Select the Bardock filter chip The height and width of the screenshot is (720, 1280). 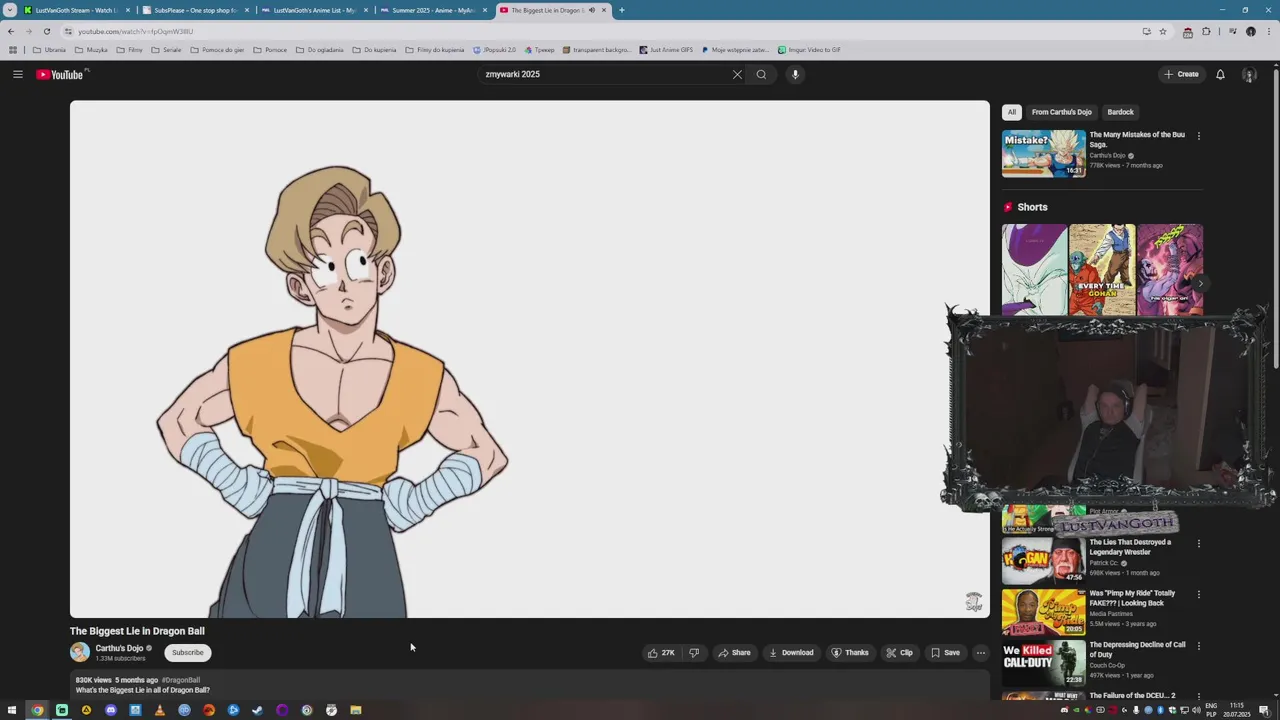(x=1120, y=112)
